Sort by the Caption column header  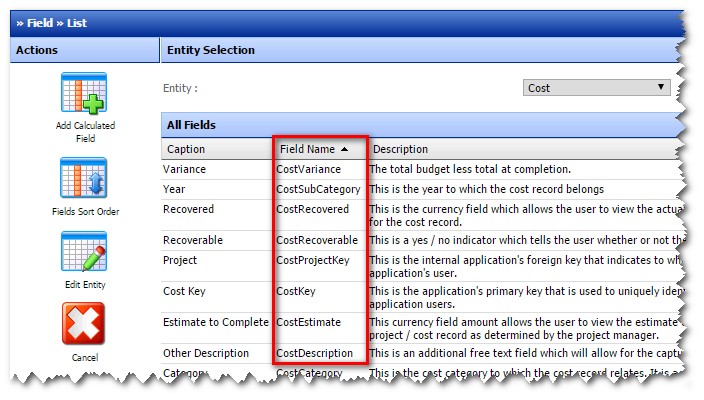click(186, 149)
